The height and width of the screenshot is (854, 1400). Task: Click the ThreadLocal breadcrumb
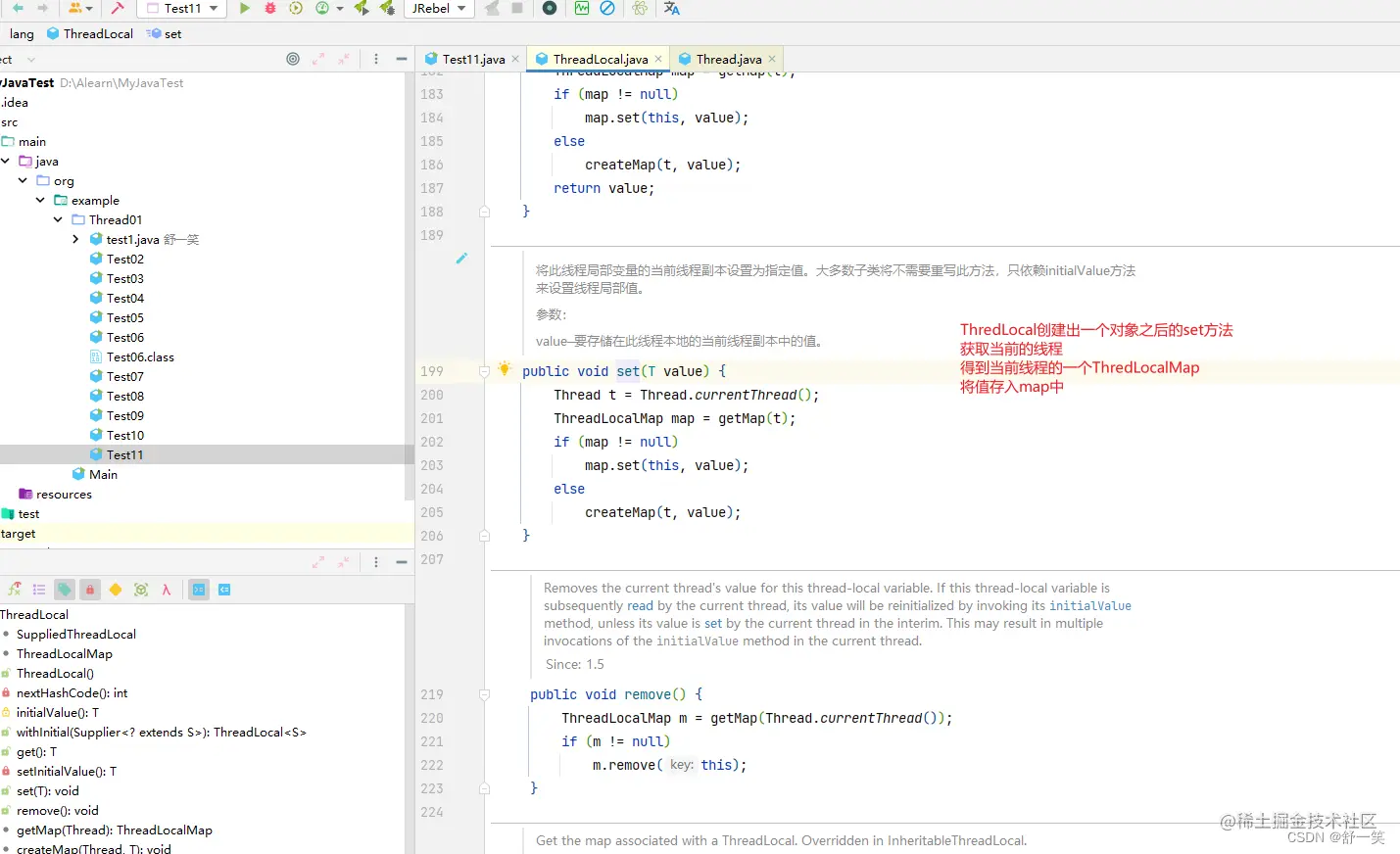tap(90, 33)
